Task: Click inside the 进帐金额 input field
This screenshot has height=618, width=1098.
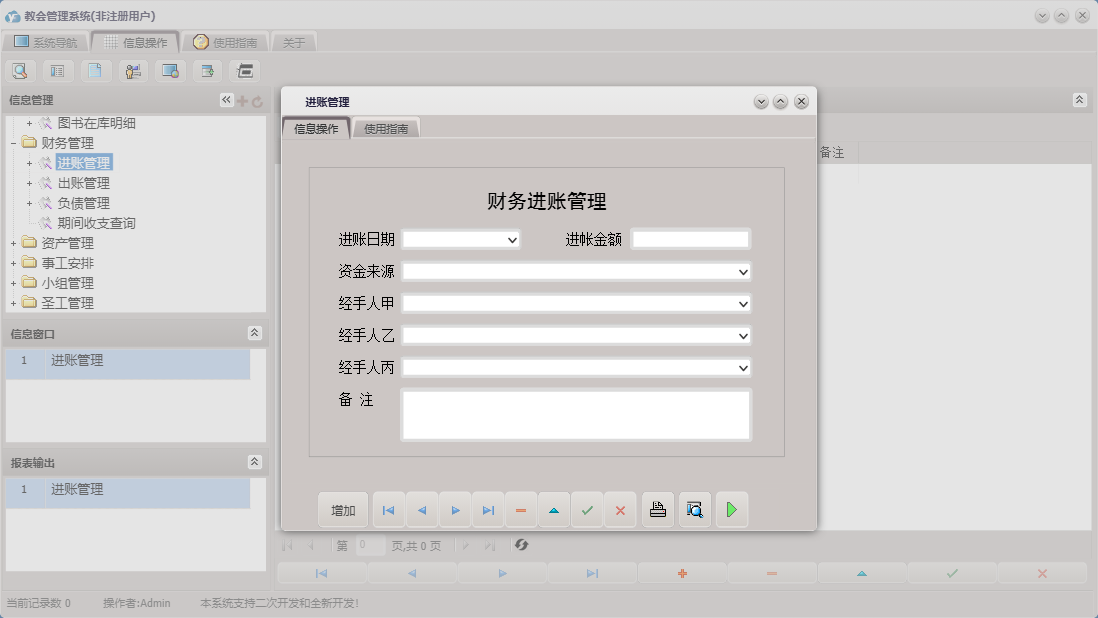Action: [x=688, y=239]
